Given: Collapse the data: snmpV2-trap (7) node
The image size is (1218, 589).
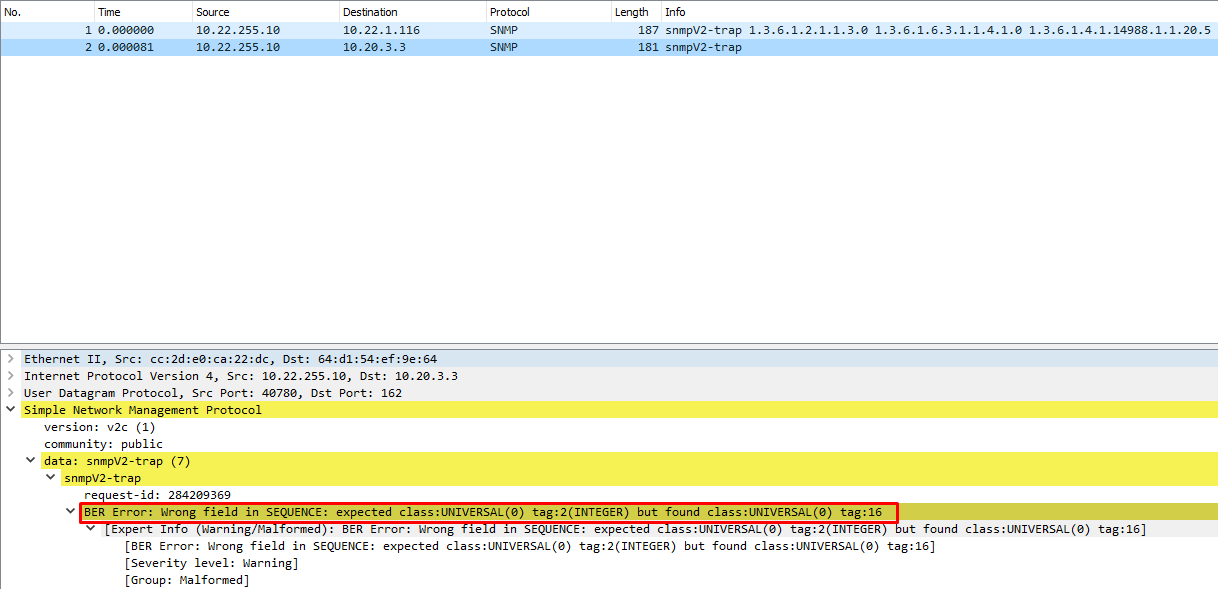Looking at the screenshot, I should [x=30, y=460].
